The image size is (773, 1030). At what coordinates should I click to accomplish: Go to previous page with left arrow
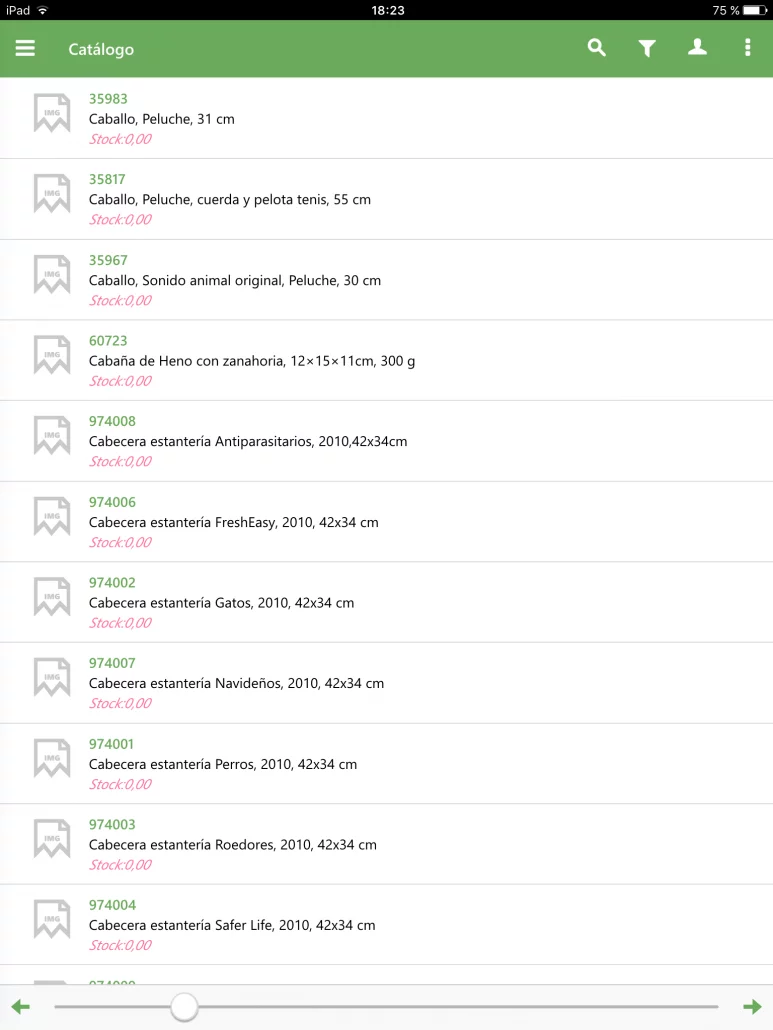(21, 1006)
